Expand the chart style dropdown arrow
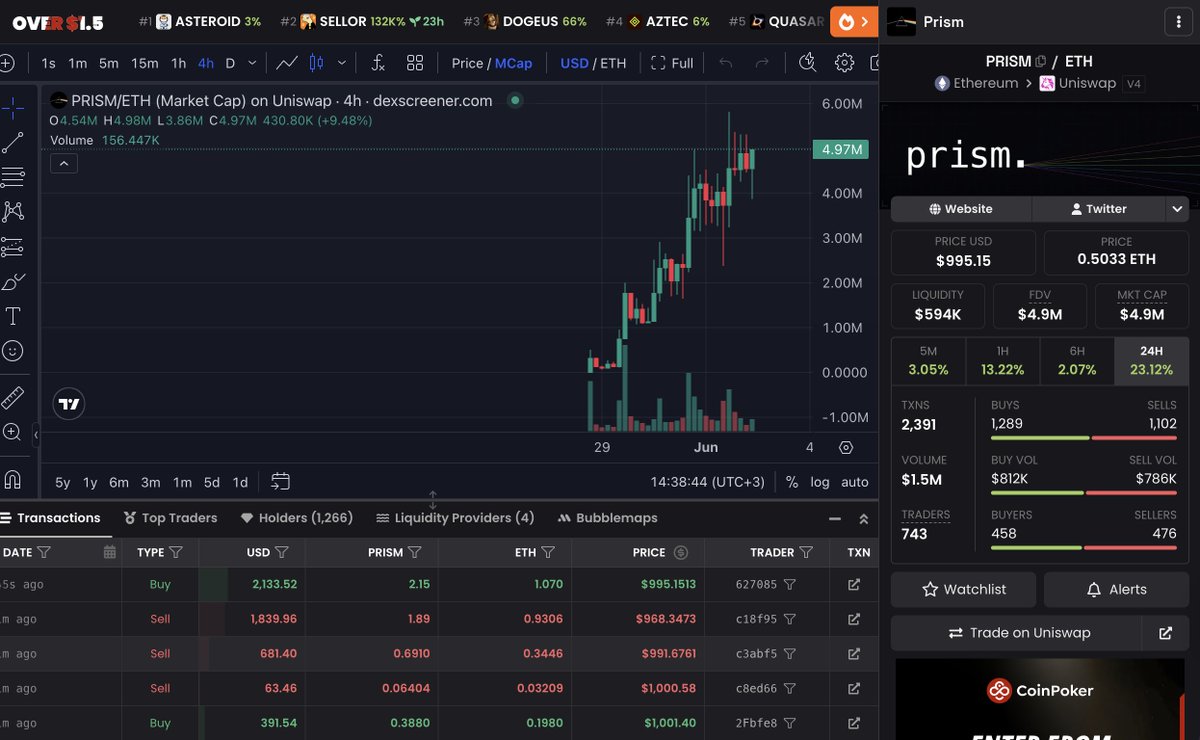Screen dimensions: 1200x740 342,63
